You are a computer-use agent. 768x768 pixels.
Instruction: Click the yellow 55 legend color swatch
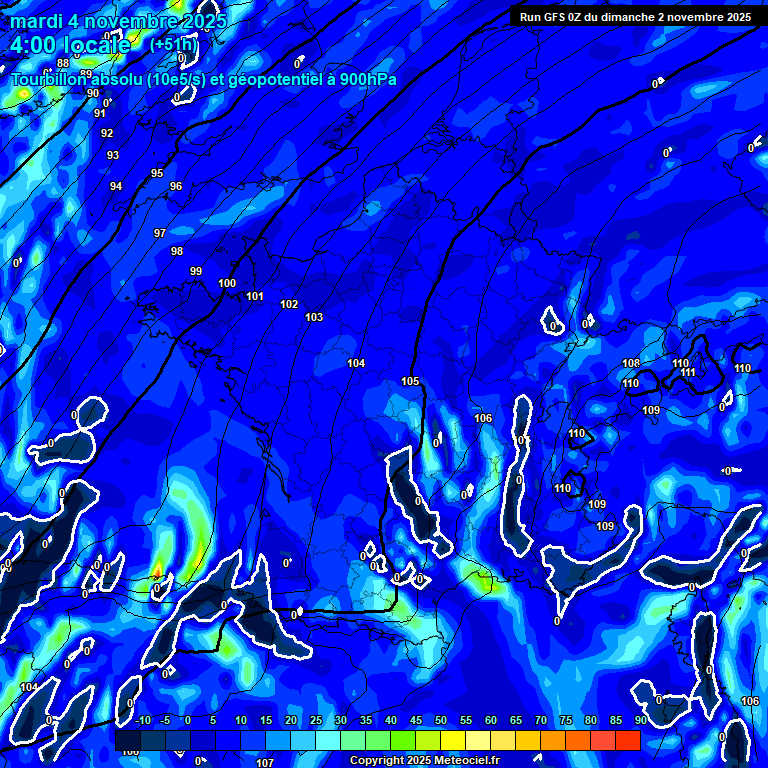pos(453,740)
